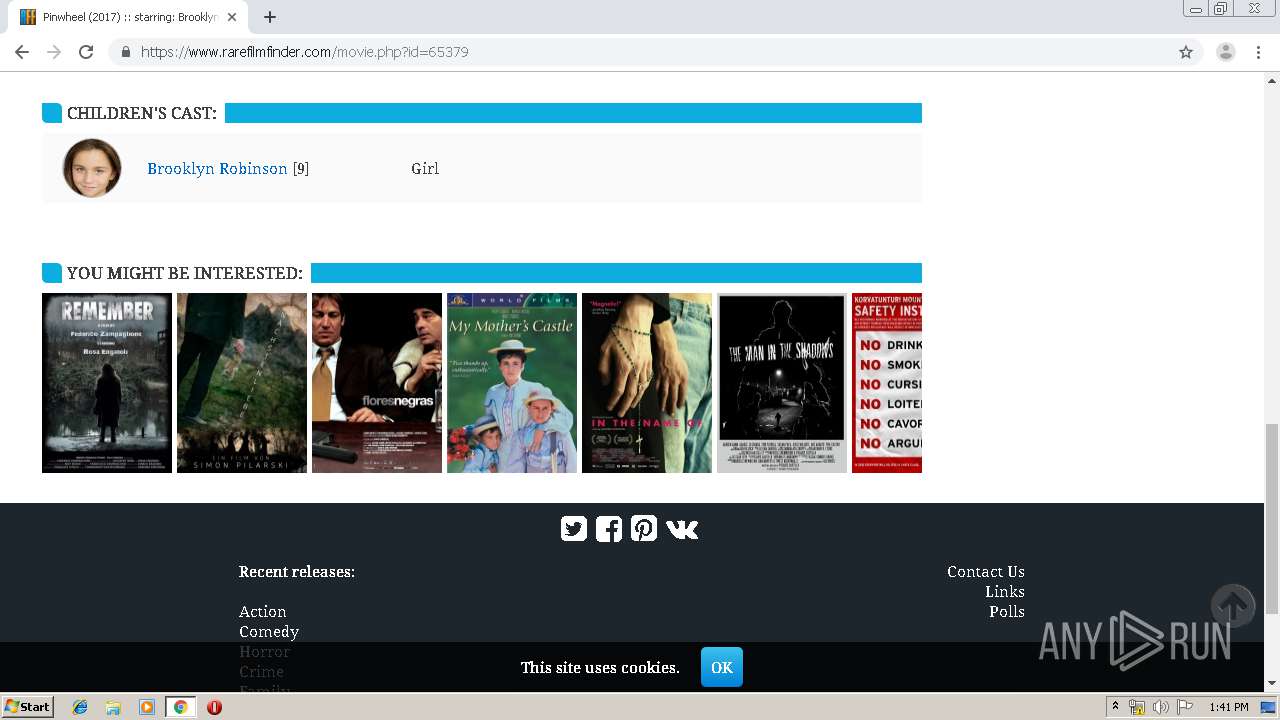Viewport: 1280px width, 720px height.
Task: Open the Pinterest social icon
Action: coord(644,529)
